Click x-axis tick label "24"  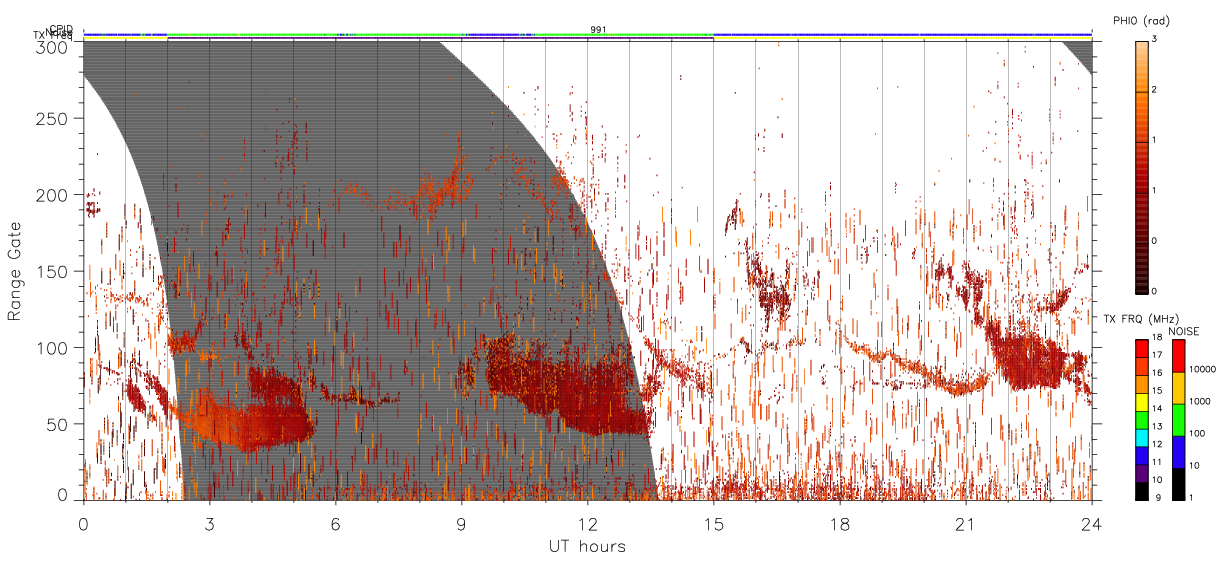click(1092, 525)
